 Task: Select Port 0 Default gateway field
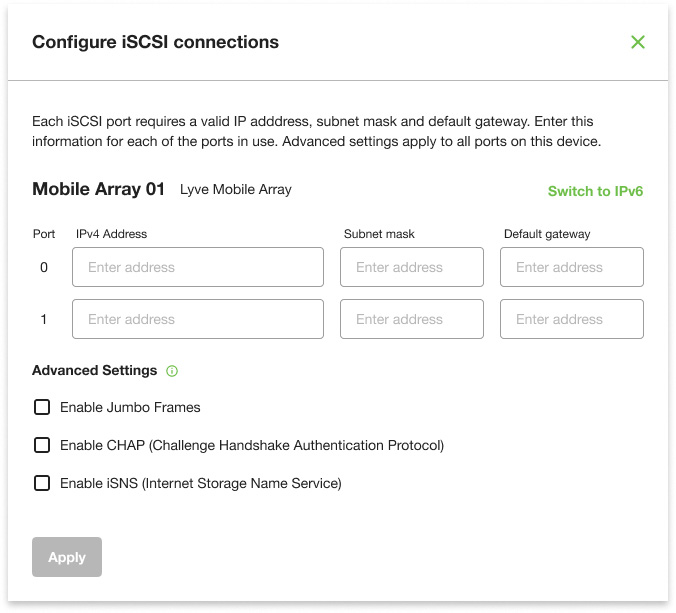click(x=572, y=268)
